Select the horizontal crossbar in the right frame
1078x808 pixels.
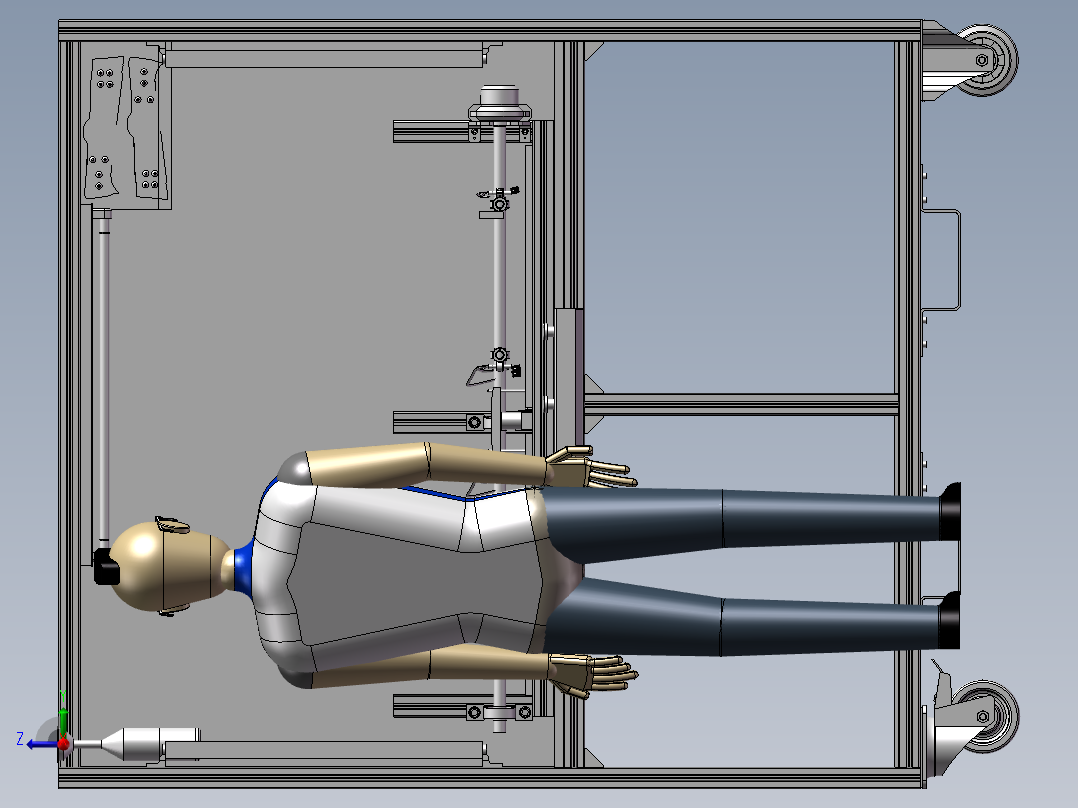tap(741, 404)
